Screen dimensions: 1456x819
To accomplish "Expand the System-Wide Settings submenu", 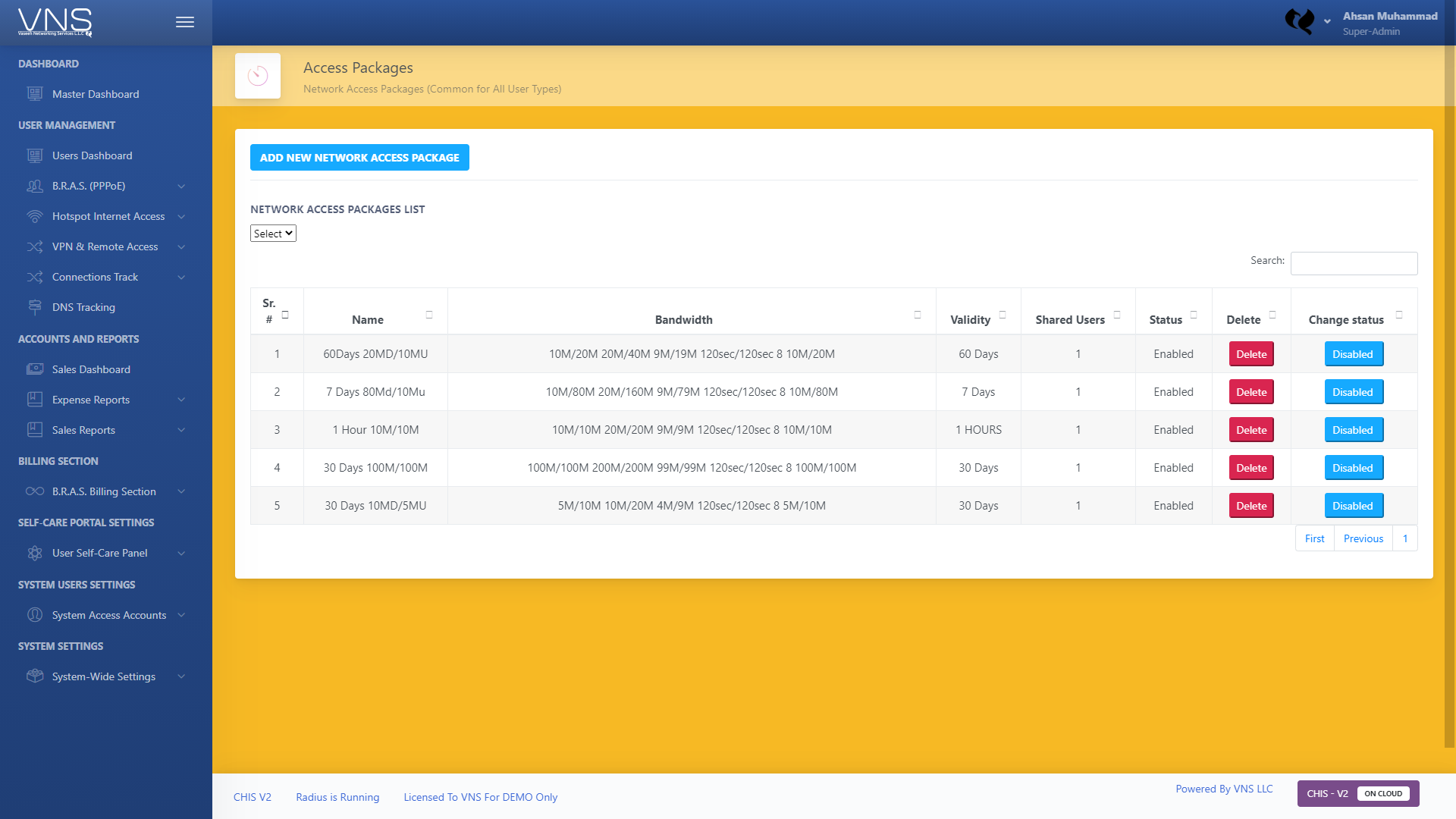I will (x=181, y=676).
